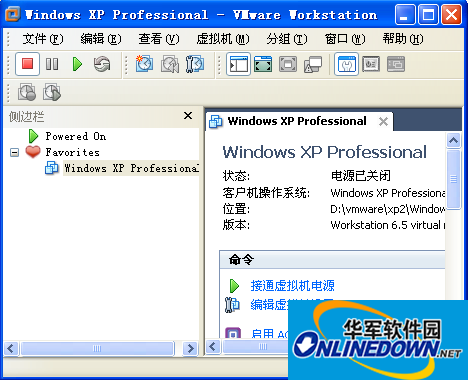Click the sidebar scroll right arrow
Image resolution: width=468 pixels, height=380 pixels.
point(190,348)
